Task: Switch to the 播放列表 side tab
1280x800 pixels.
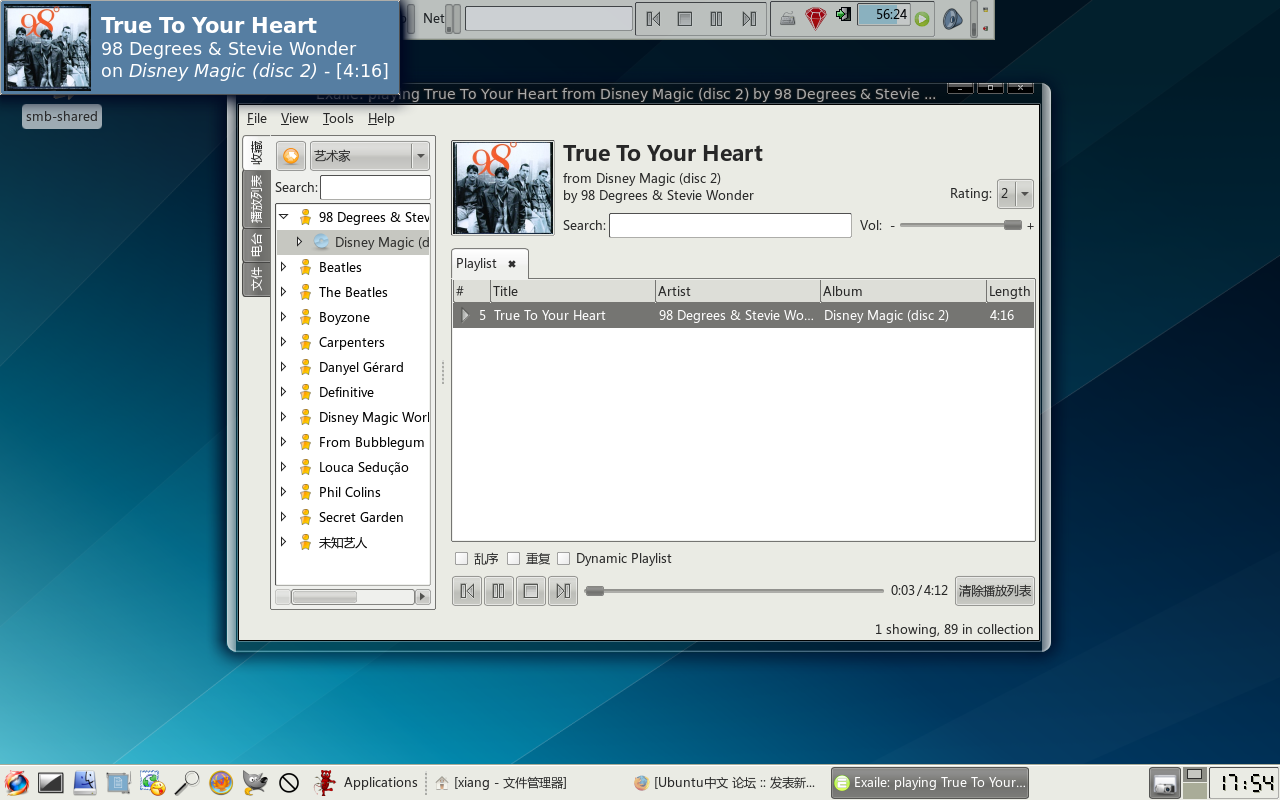Action: click(x=257, y=199)
